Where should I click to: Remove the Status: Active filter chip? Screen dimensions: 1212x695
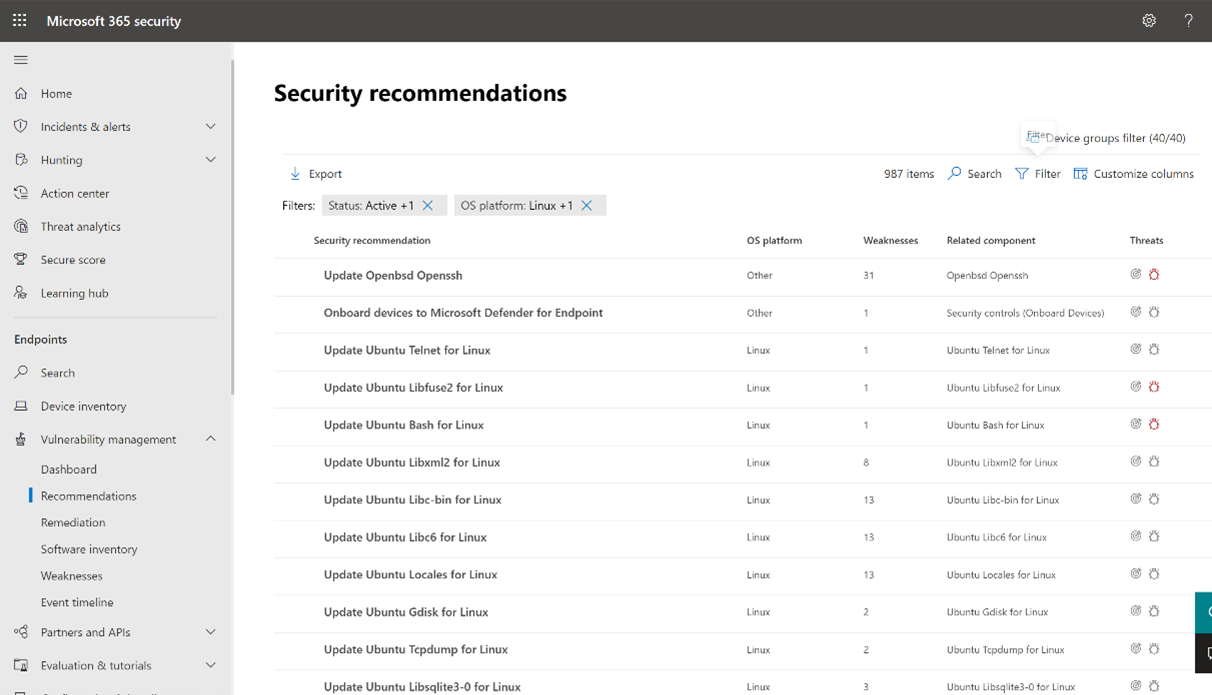click(x=428, y=204)
